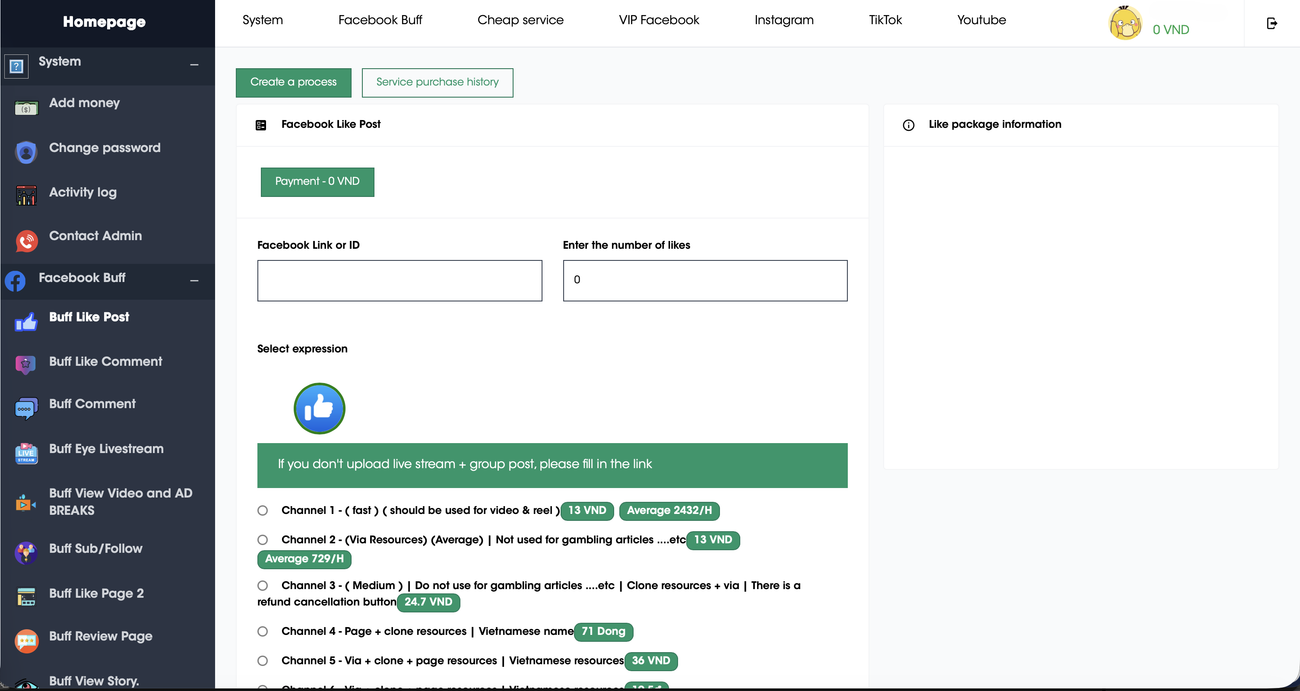1300x691 pixels.
Task: Click the logout icon in top bar
Action: point(1272,23)
